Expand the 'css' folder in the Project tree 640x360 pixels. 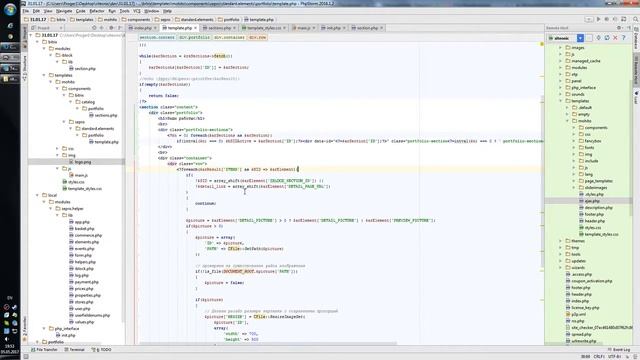point(58,149)
